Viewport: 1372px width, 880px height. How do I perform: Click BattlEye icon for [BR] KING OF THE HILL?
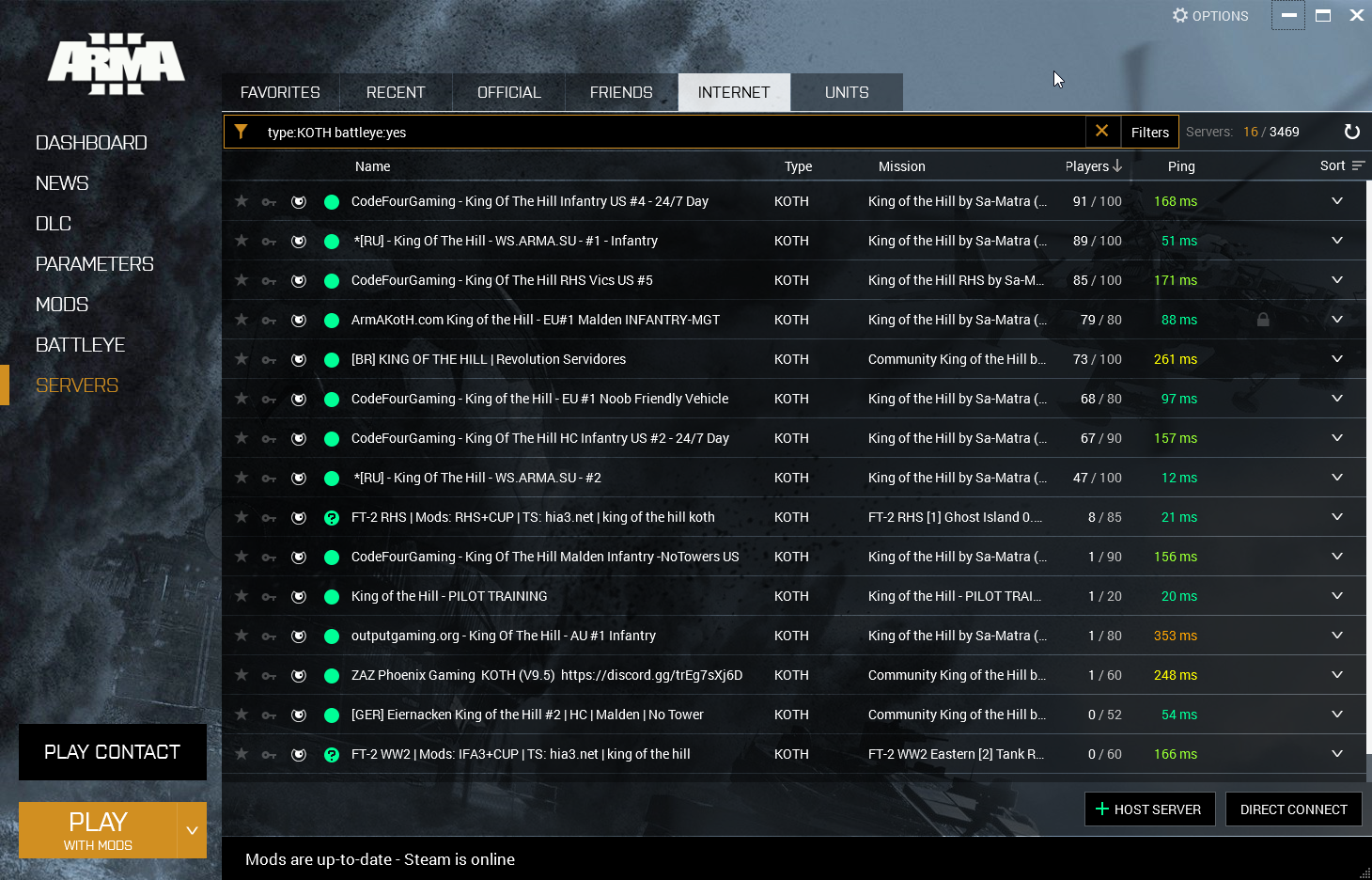[x=299, y=360]
